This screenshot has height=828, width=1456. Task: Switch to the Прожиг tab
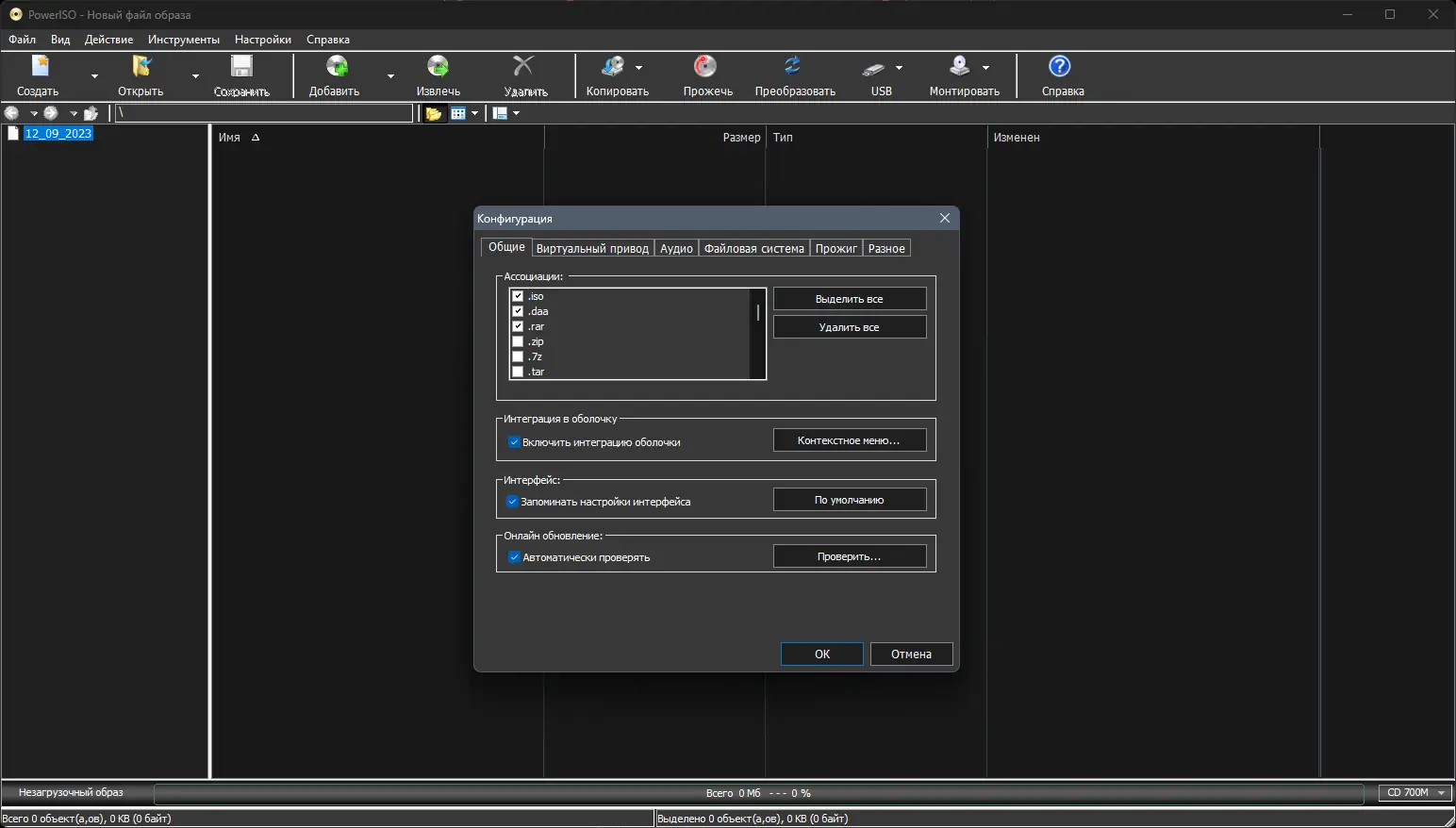pyautogui.click(x=836, y=249)
